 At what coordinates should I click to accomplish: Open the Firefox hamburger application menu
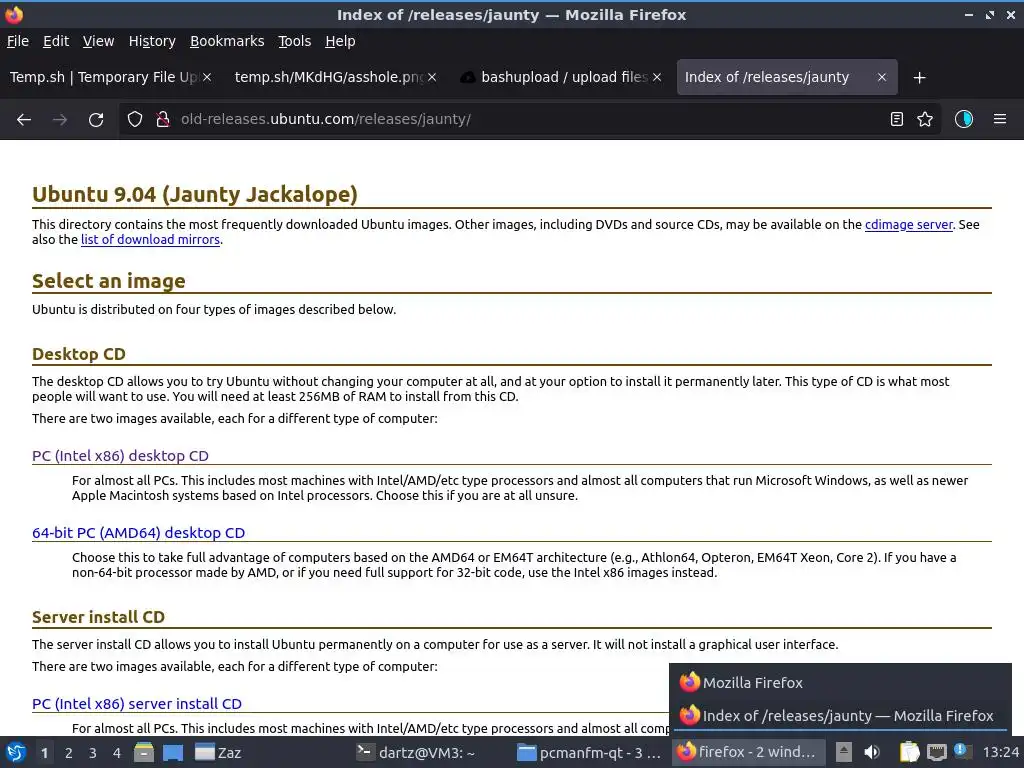1000,120
